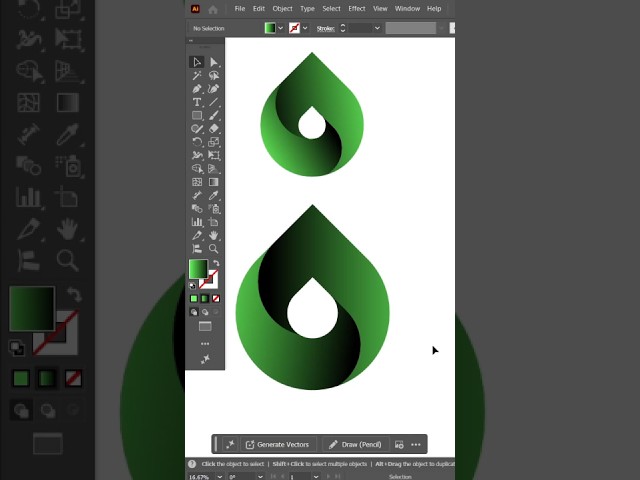The image size is (640, 480).
Task: Select the Shape Builder tool
Action: point(197,169)
